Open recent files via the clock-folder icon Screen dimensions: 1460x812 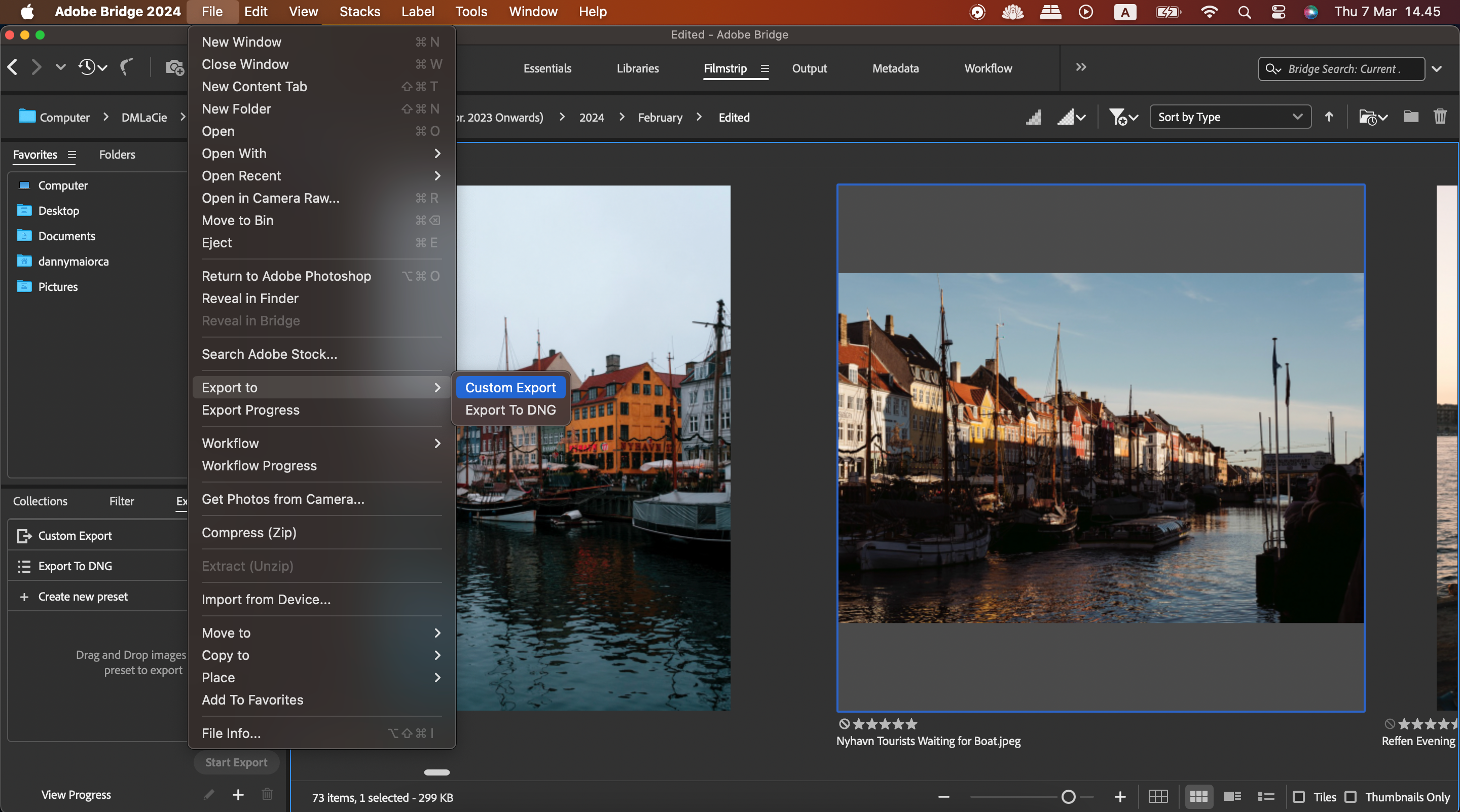1371,117
